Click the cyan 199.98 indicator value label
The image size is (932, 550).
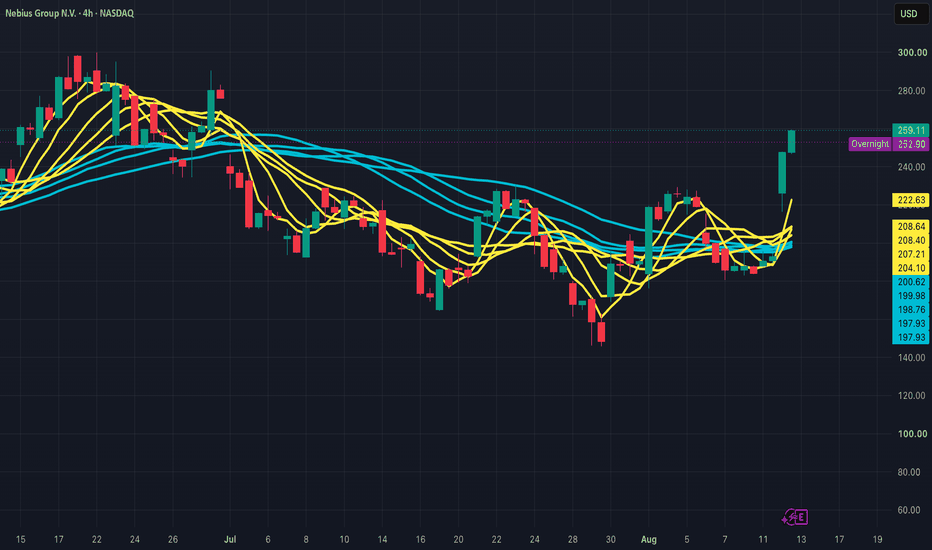[x=911, y=296]
